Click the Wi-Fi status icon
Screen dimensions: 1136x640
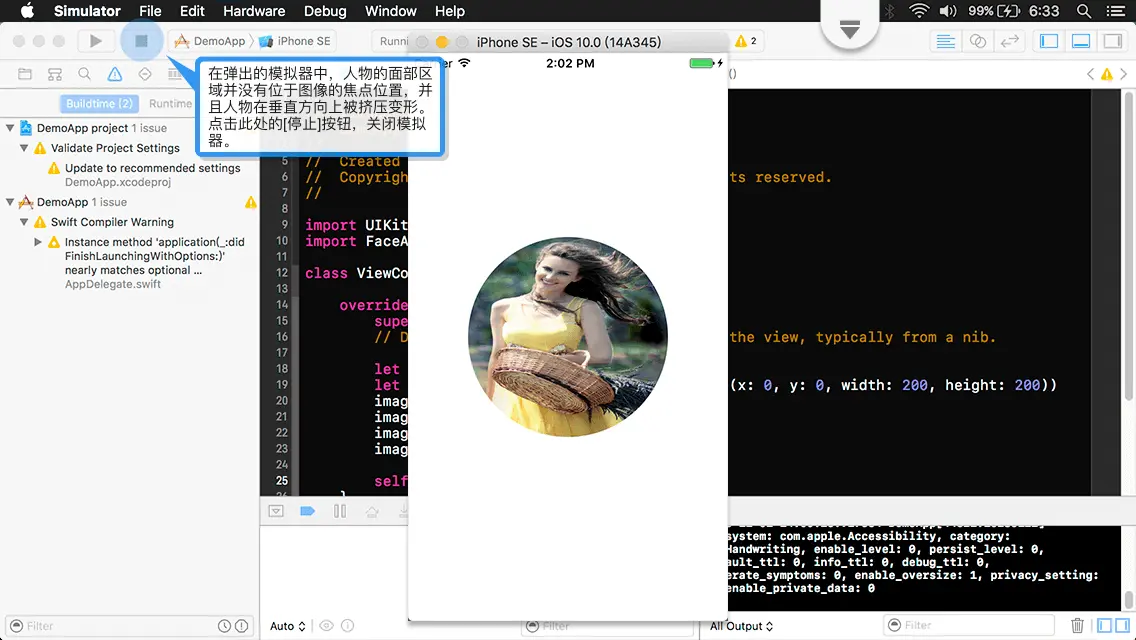[x=919, y=11]
